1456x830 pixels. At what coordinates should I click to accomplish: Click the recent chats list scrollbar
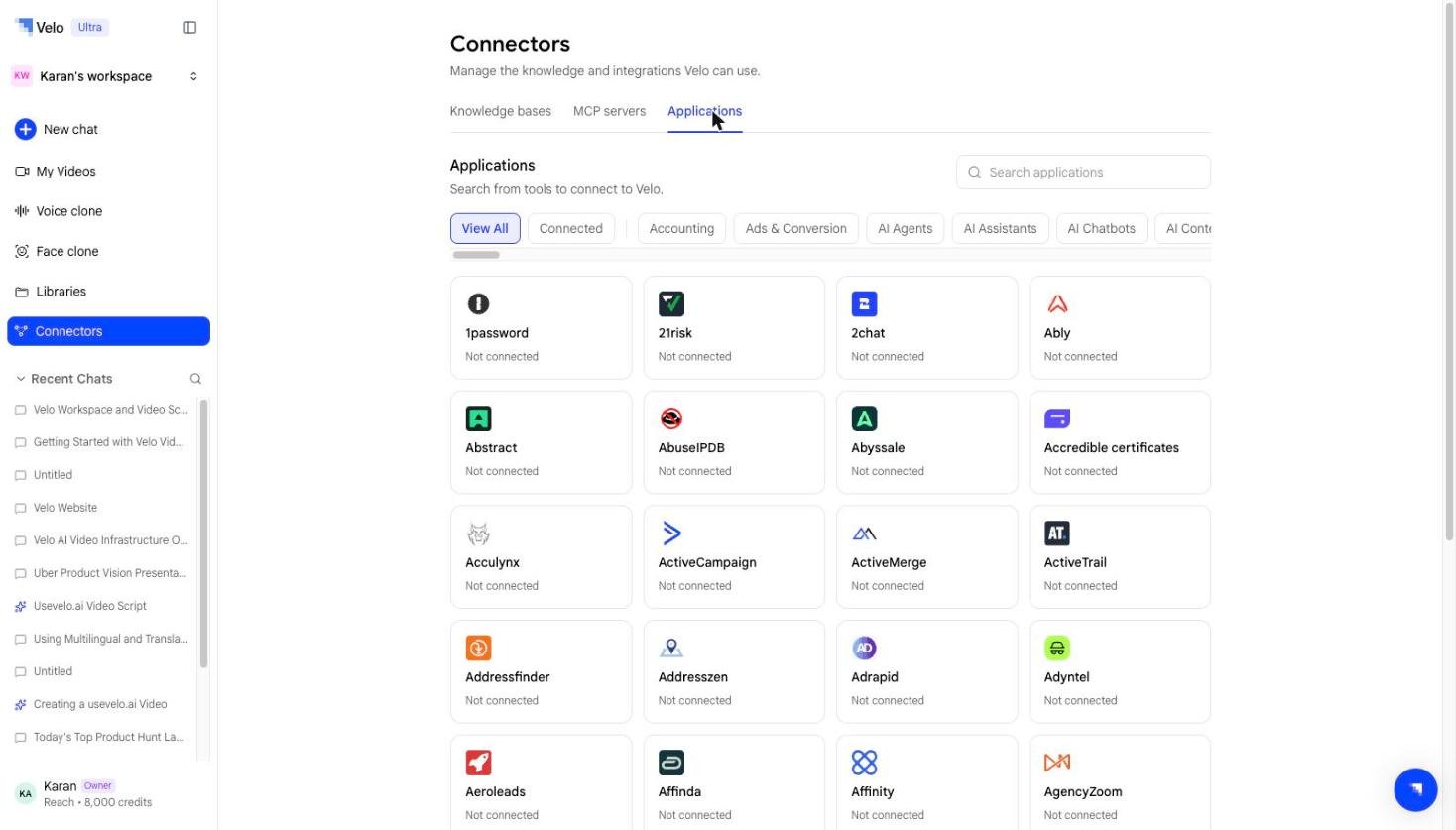[203, 534]
